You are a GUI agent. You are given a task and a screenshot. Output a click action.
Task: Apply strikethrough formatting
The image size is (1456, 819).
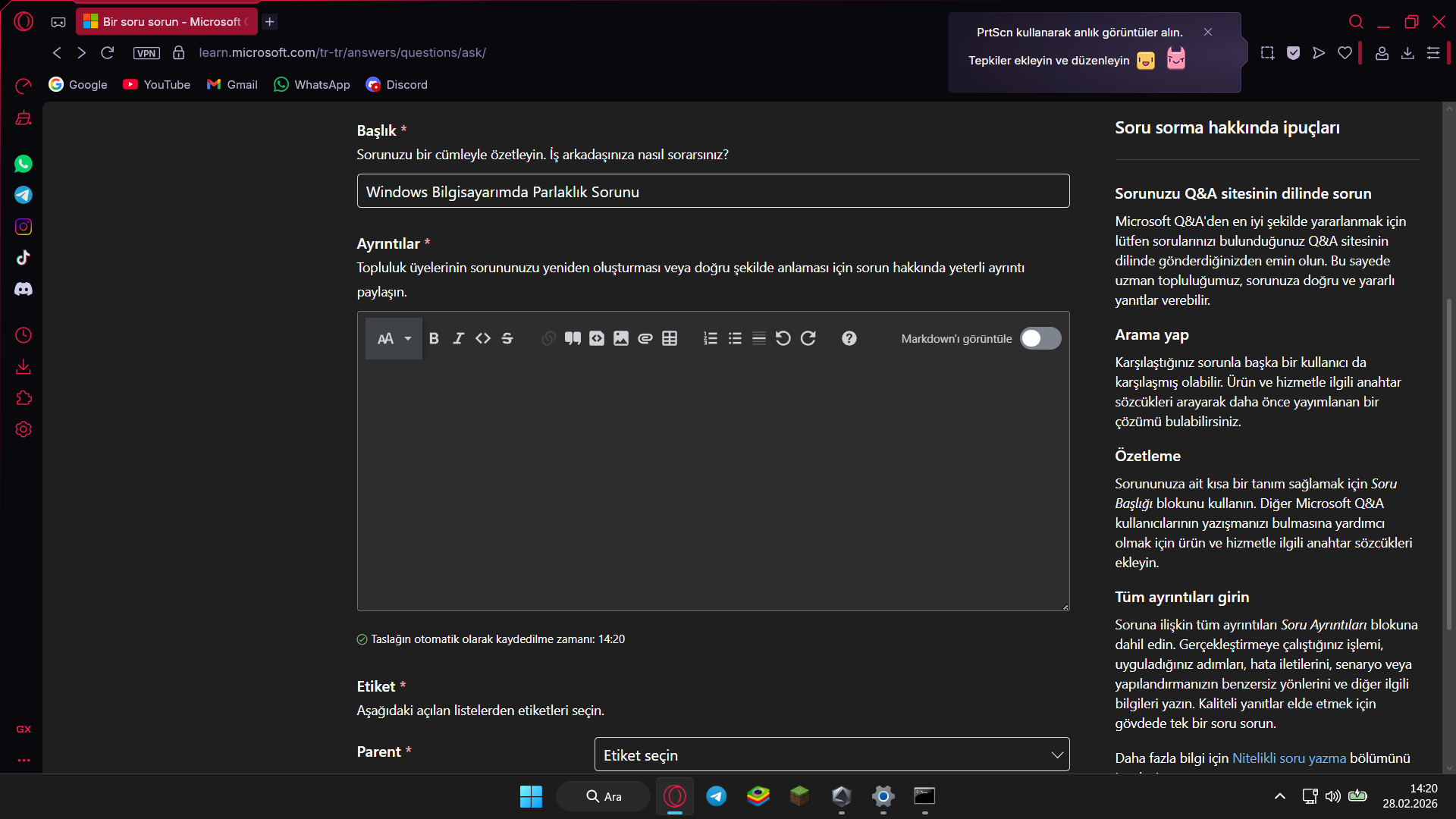tap(507, 338)
